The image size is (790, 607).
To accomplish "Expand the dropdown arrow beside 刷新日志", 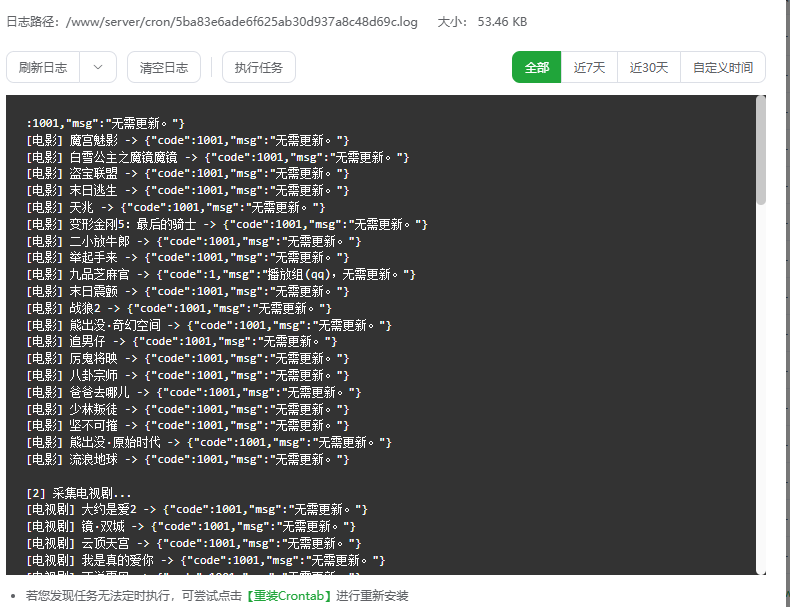I will pyautogui.click(x=97, y=68).
